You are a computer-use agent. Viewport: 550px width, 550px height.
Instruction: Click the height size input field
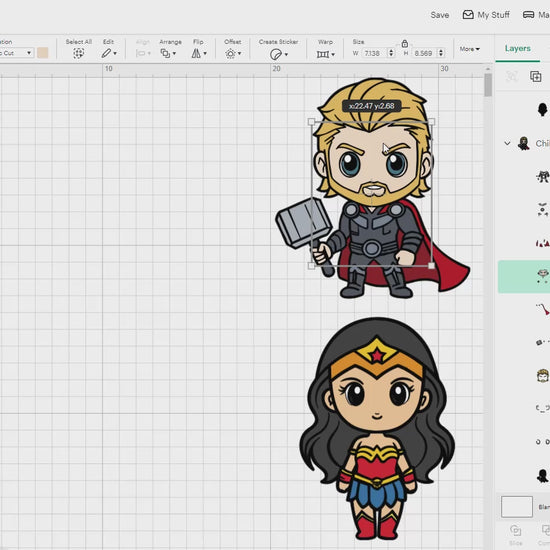tap(424, 53)
